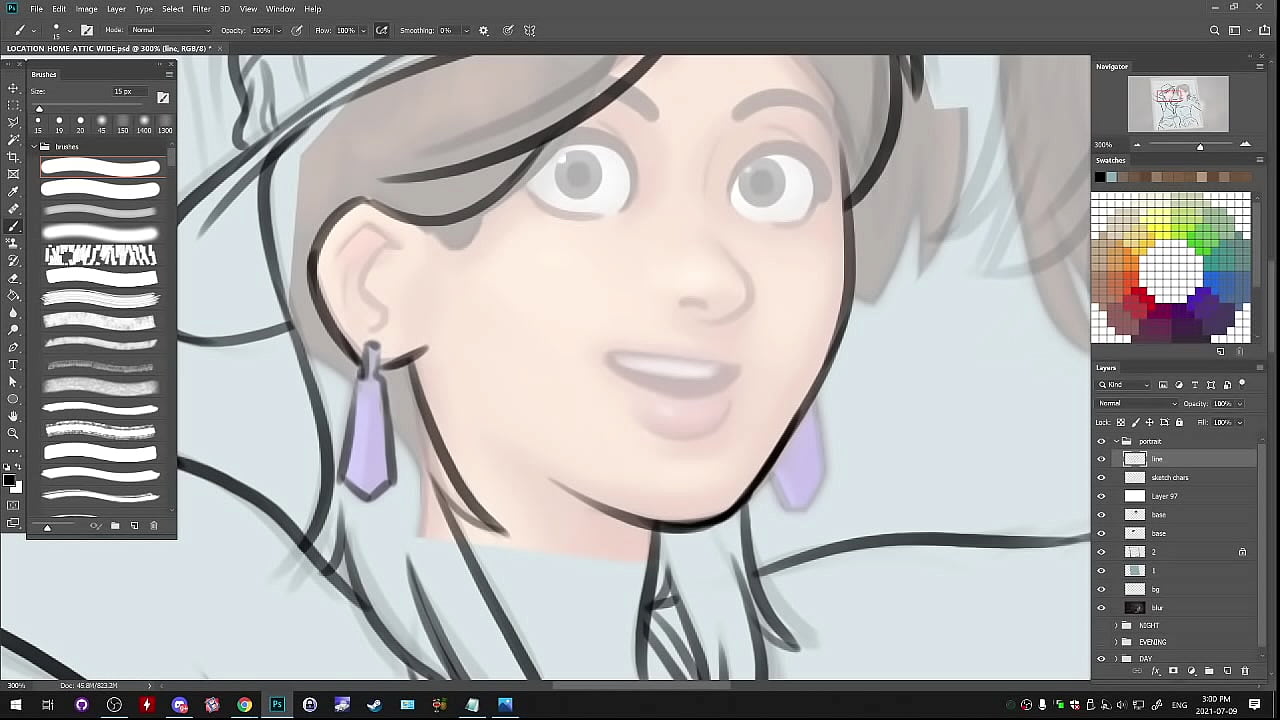Open the brush Mode dropdown

coord(172,30)
